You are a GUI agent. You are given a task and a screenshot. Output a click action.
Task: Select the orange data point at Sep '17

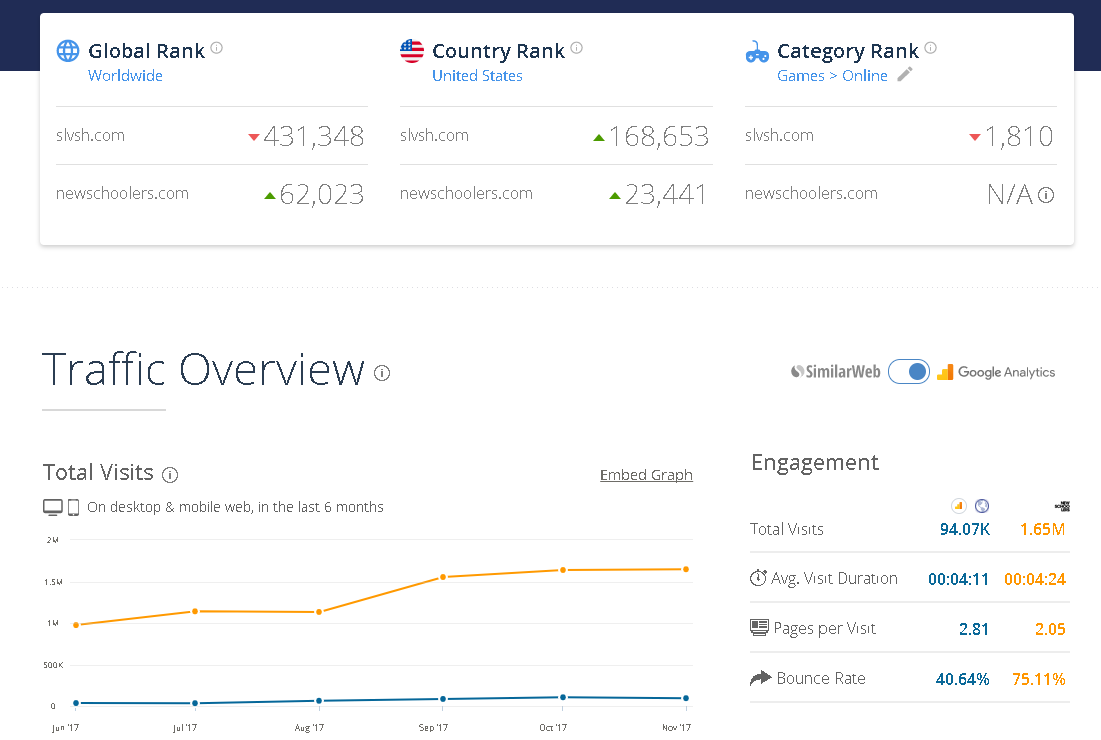click(x=443, y=577)
